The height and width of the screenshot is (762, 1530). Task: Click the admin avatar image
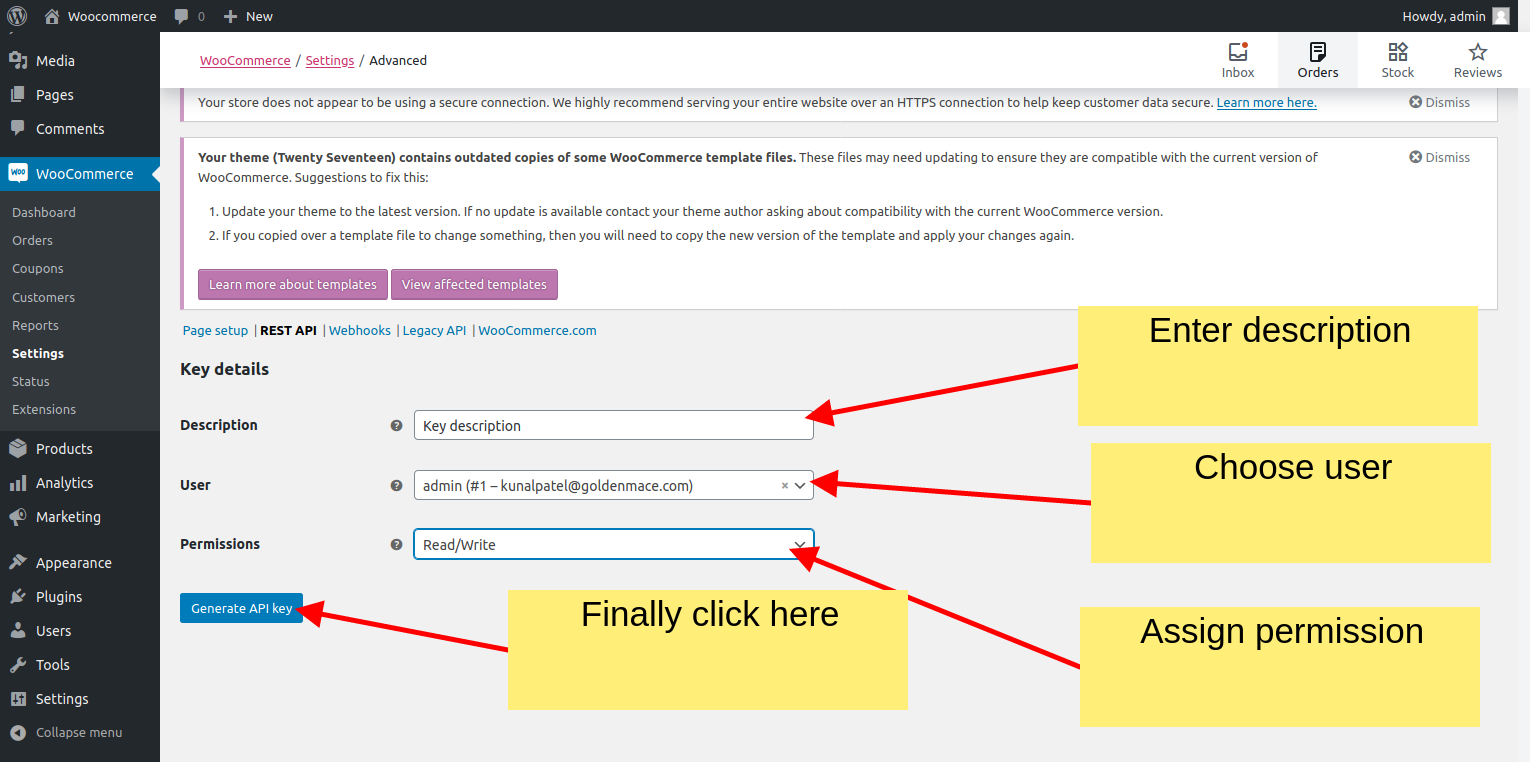pyautogui.click(x=1501, y=16)
